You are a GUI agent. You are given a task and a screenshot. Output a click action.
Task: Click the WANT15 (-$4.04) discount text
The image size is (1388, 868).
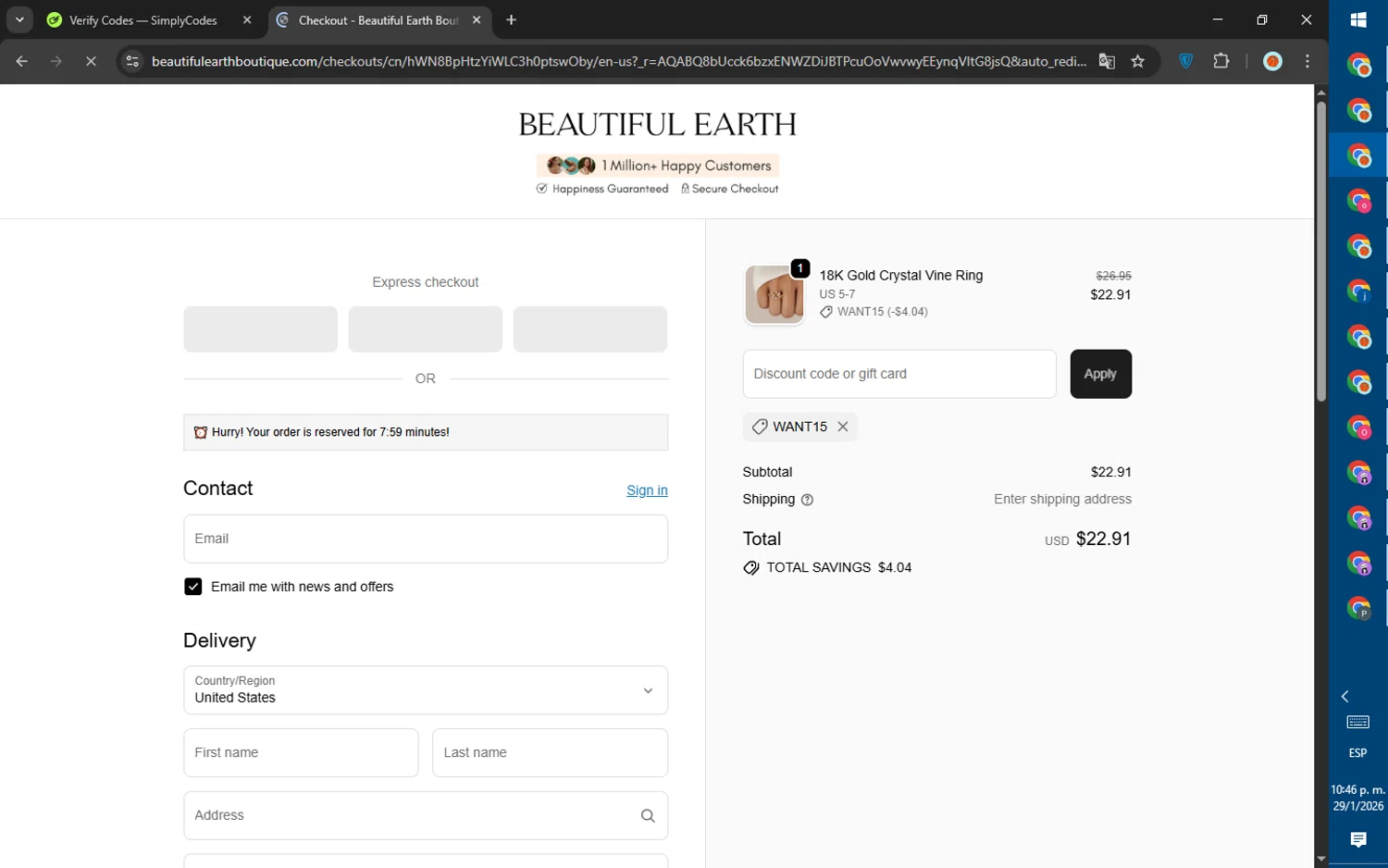882,312
